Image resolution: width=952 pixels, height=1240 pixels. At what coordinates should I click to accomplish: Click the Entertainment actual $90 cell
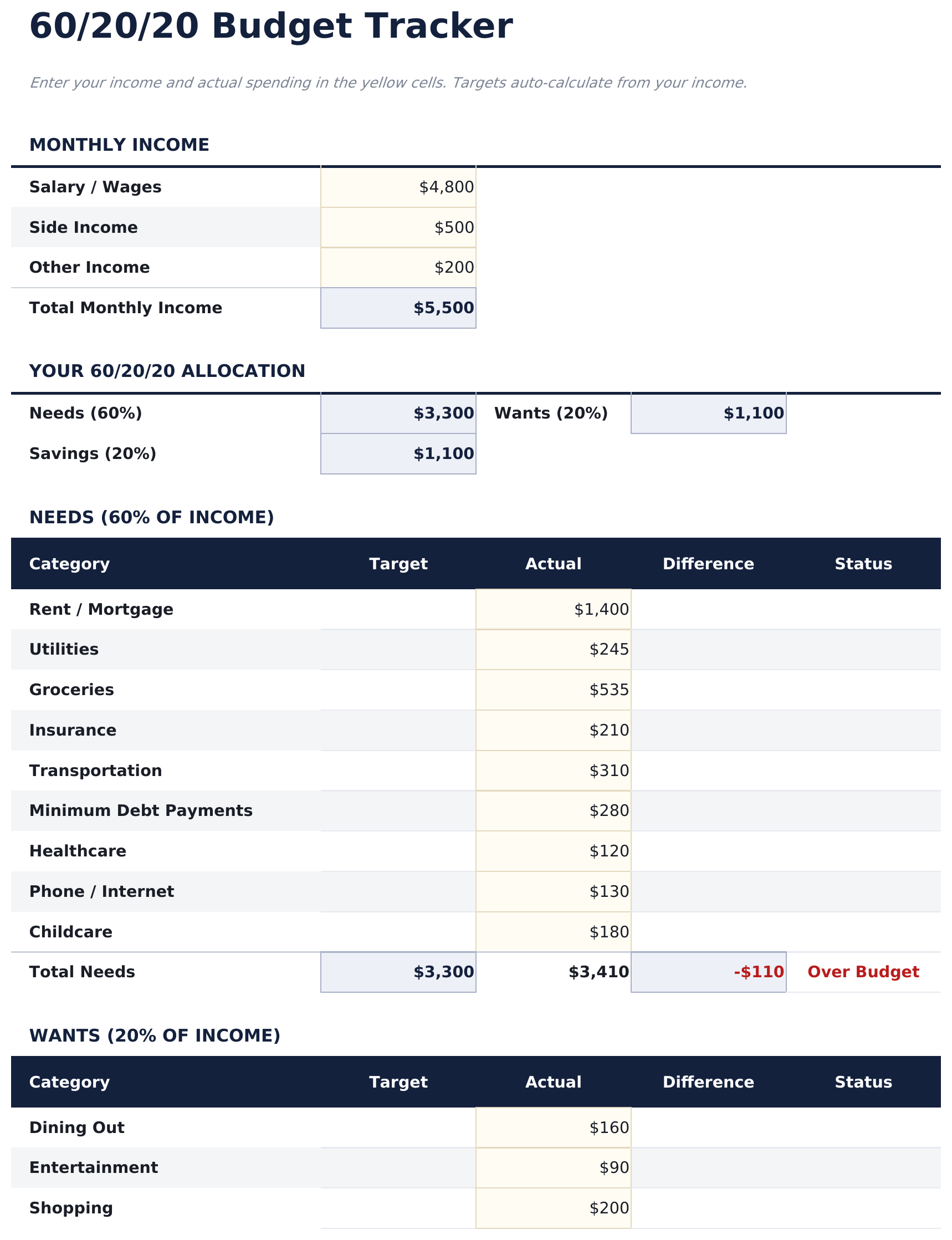pyautogui.click(x=553, y=1167)
